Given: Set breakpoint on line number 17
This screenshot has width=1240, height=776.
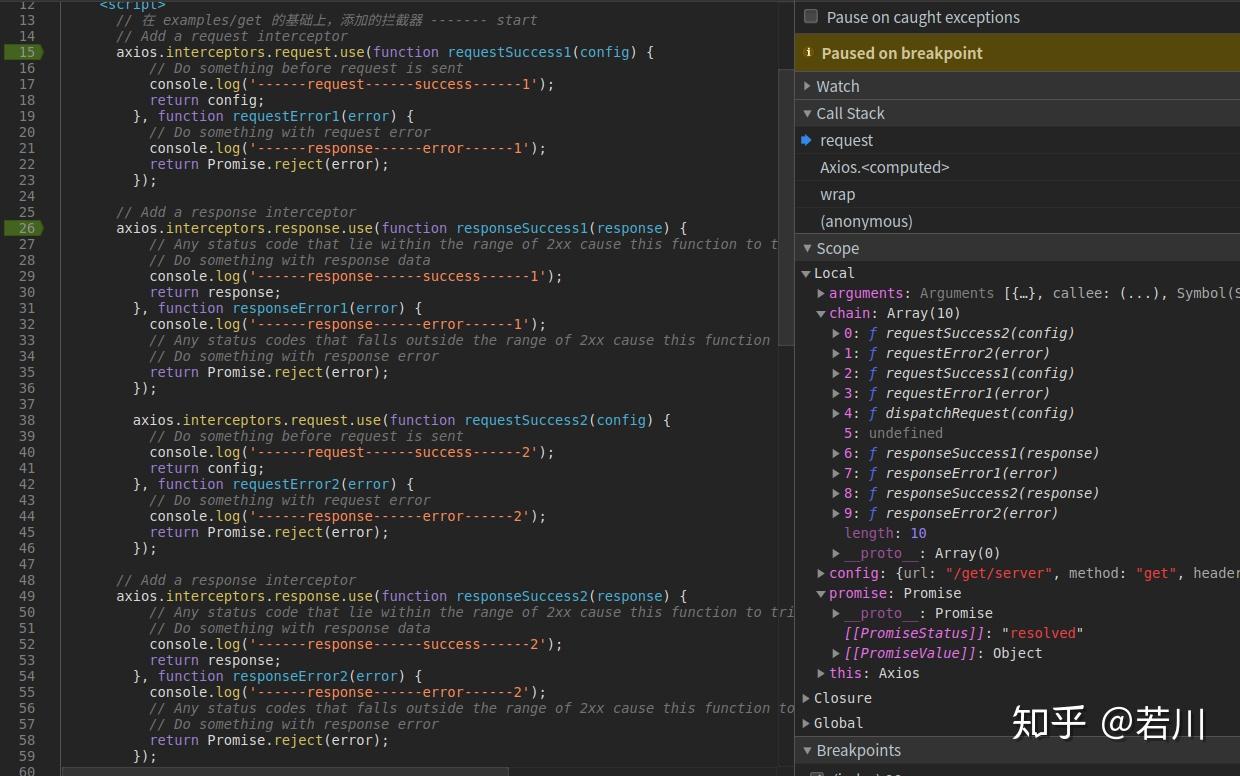Looking at the screenshot, I should pos(26,84).
